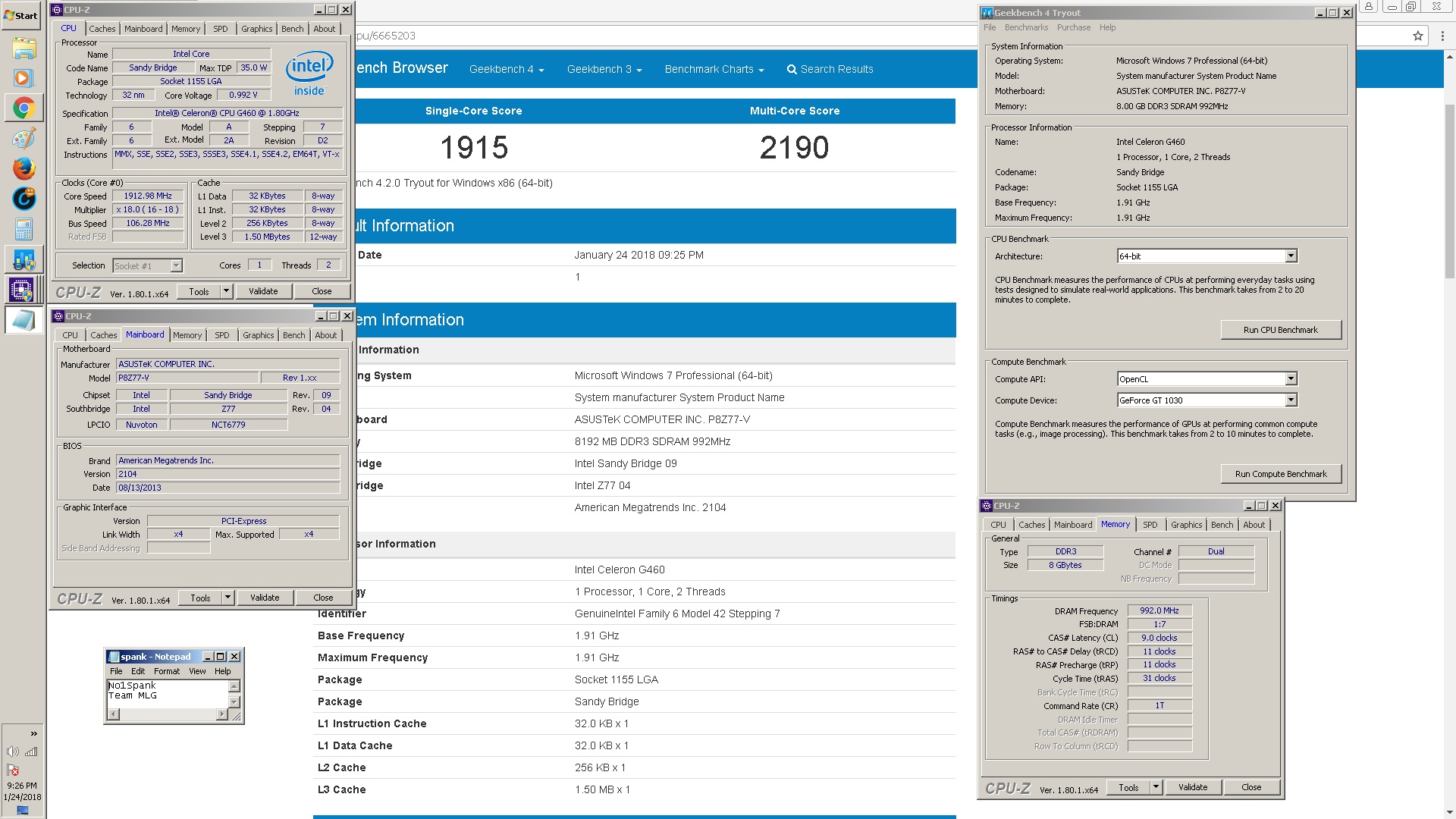The image size is (1456, 819).
Task: Open Tools arrow in CPU-Z Memory window
Action: point(1156,787)
